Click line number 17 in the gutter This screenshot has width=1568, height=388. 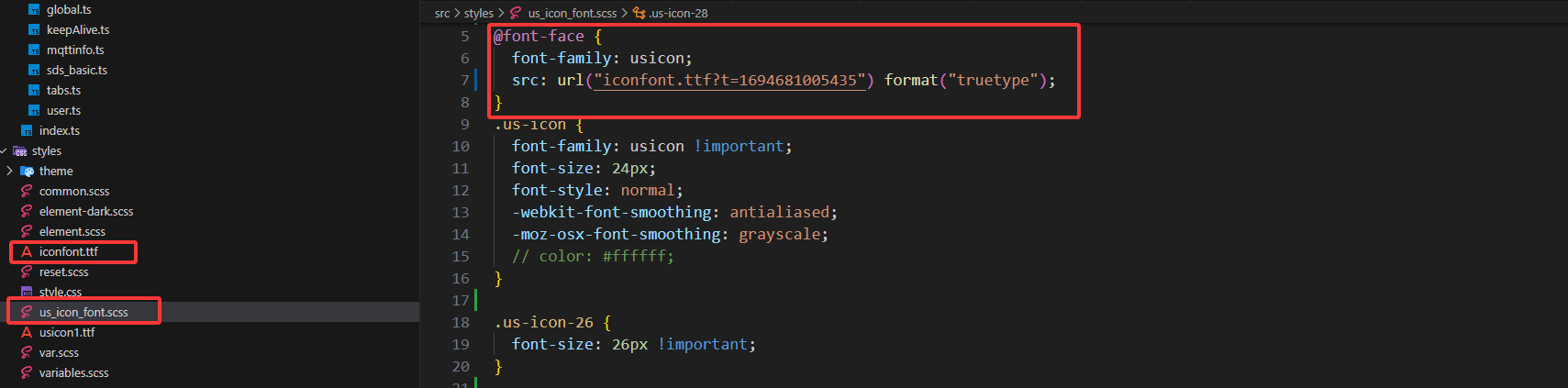click(x=461, y=300)
